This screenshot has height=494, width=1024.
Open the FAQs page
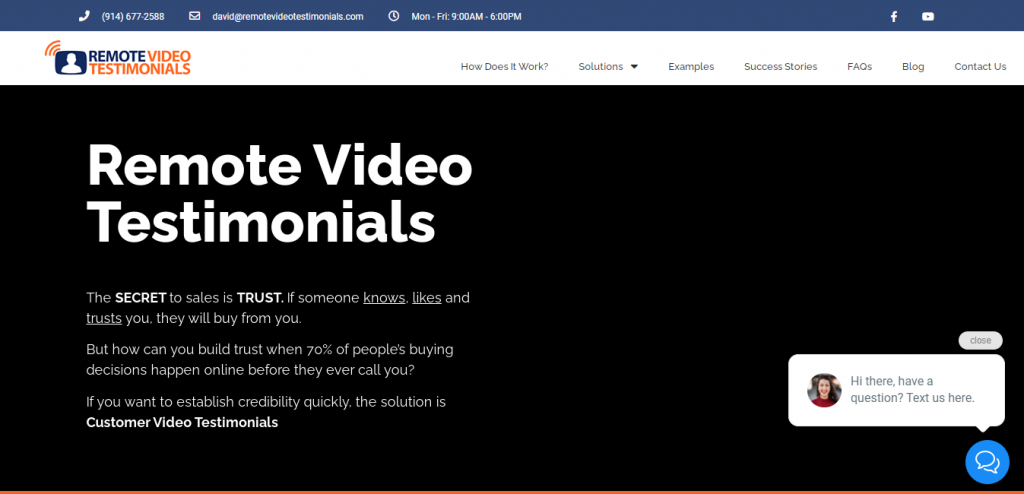pyautogui.click(x=859, y=67)
